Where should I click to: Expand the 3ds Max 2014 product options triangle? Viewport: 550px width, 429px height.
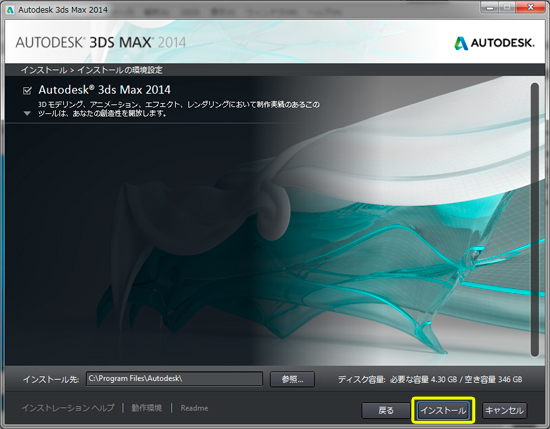point(27,113)
